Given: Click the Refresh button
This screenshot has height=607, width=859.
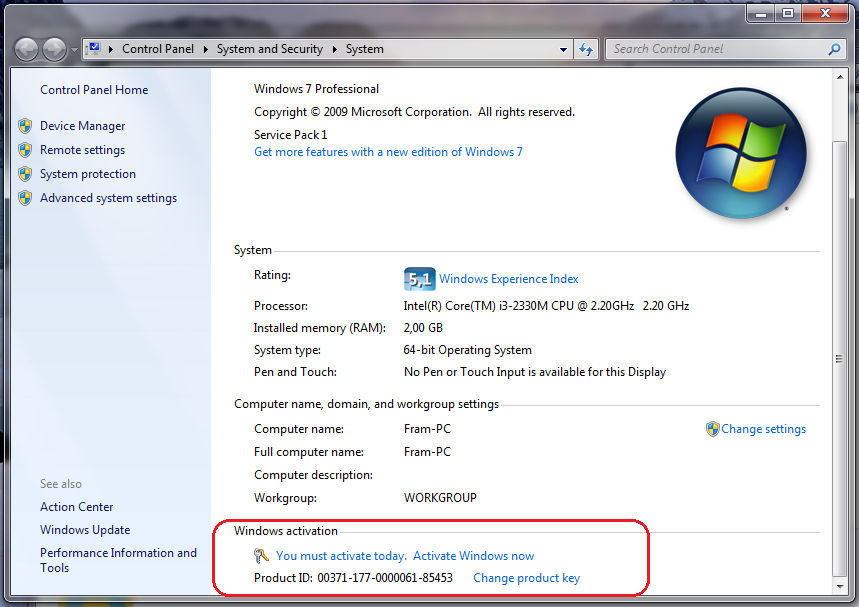Looking at the screenshot, I should pyautogui.click(x=586, y=49).
